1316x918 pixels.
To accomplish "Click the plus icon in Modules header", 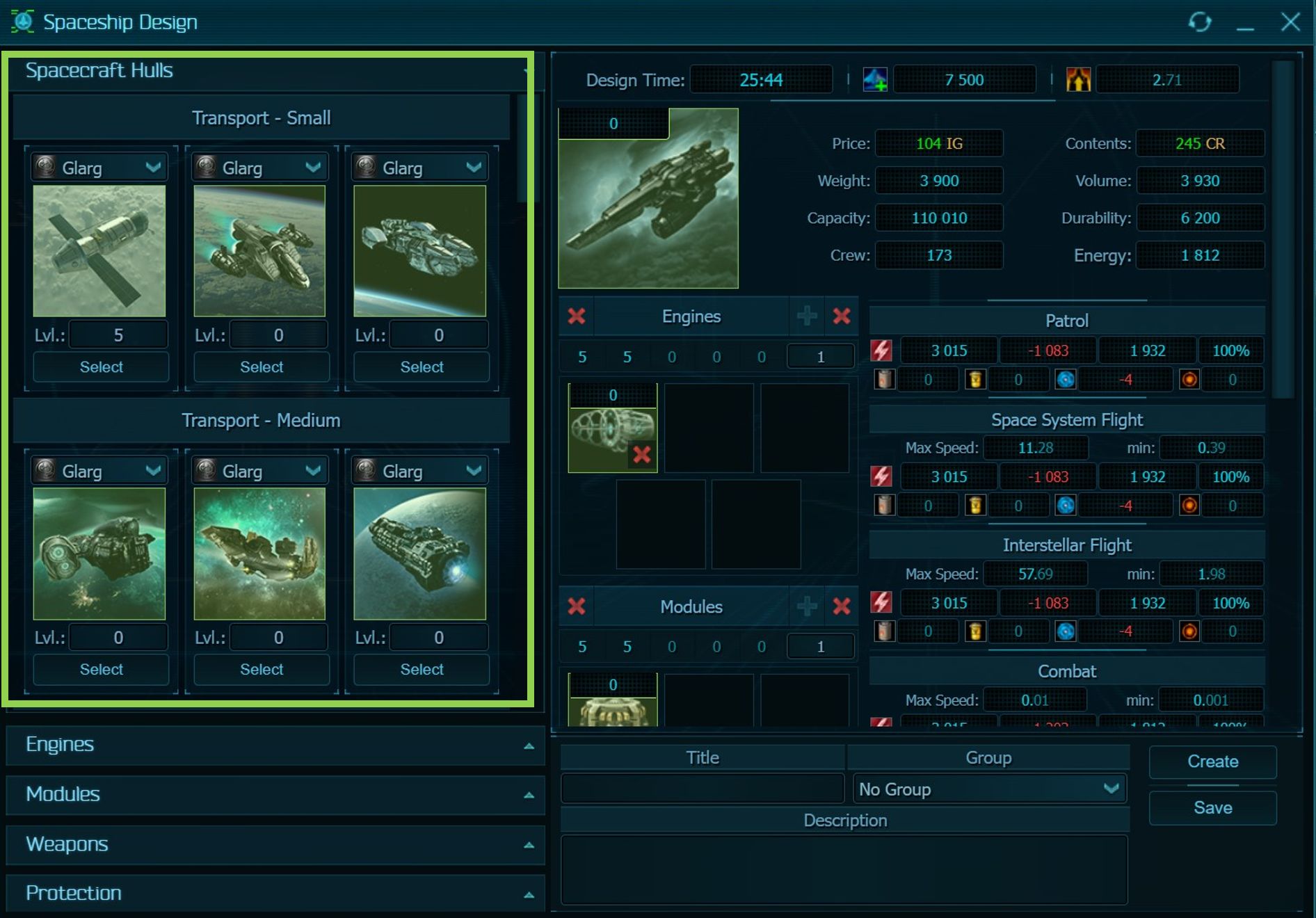I will click(x=807, y=606).
